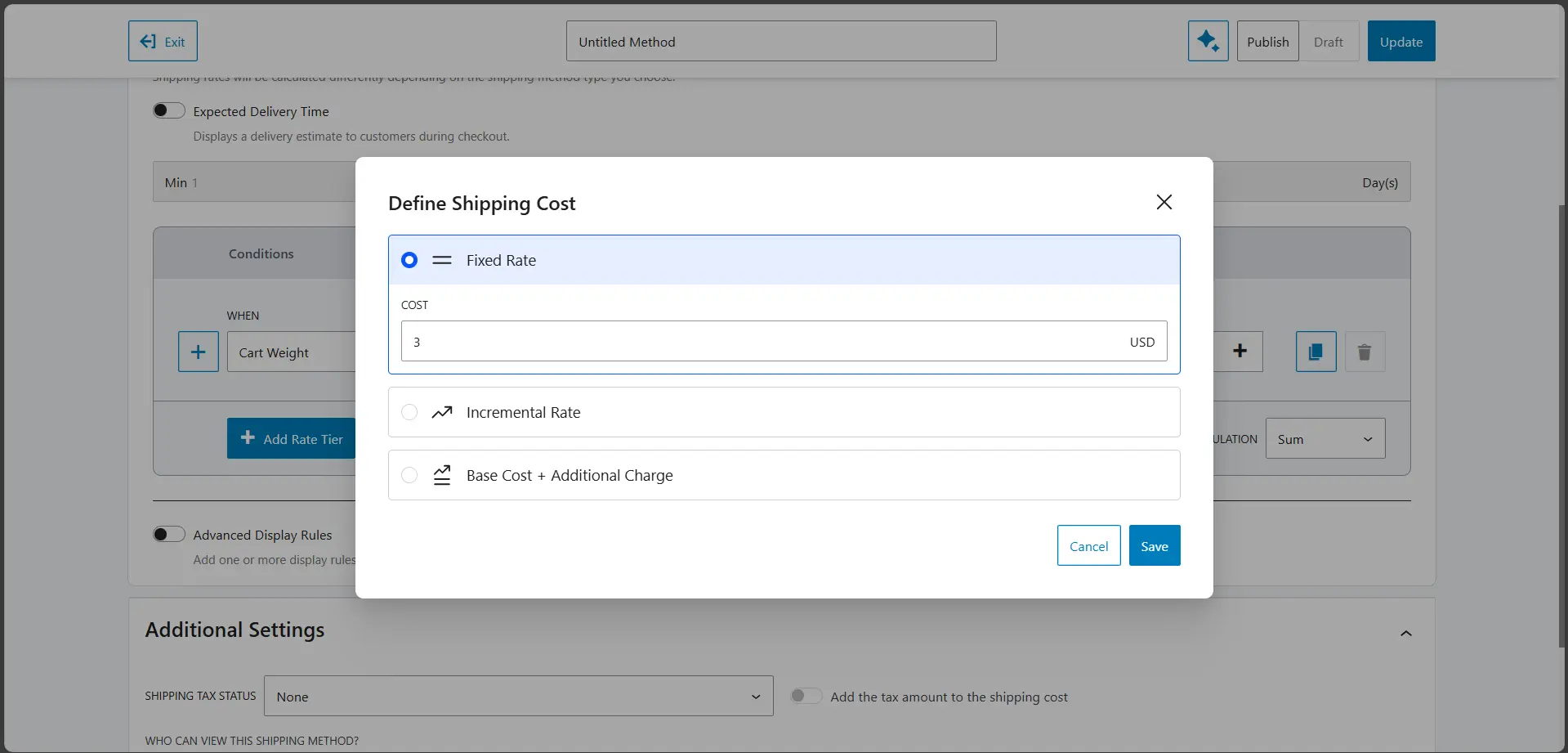The height and width of the screenshot is (753, 1568).
Task: Click the Base Cost + Additional Charge icon
Action: tap(441, 475)
